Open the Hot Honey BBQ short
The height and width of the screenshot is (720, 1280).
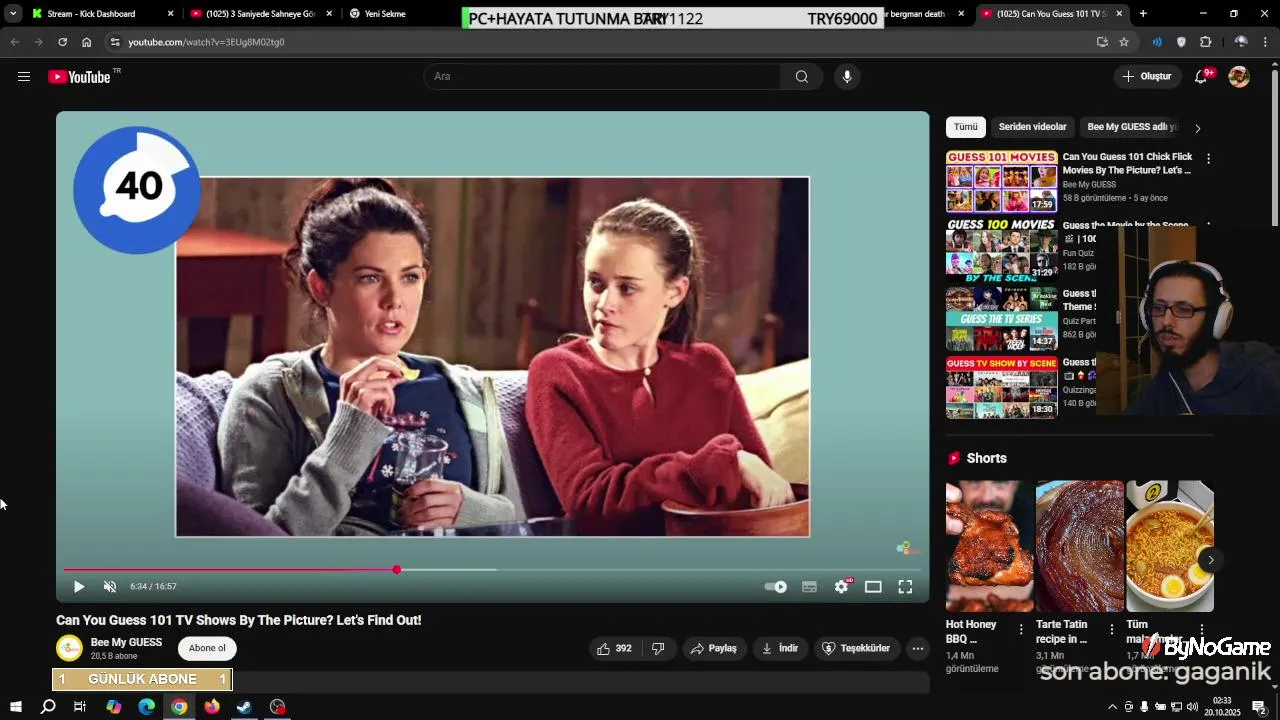coord(990,546)
